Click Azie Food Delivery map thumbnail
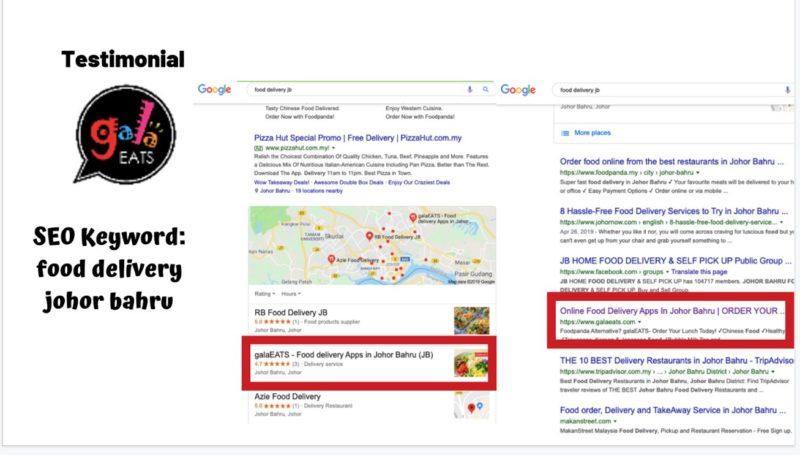800x455 pixels. tap(471, 405)
